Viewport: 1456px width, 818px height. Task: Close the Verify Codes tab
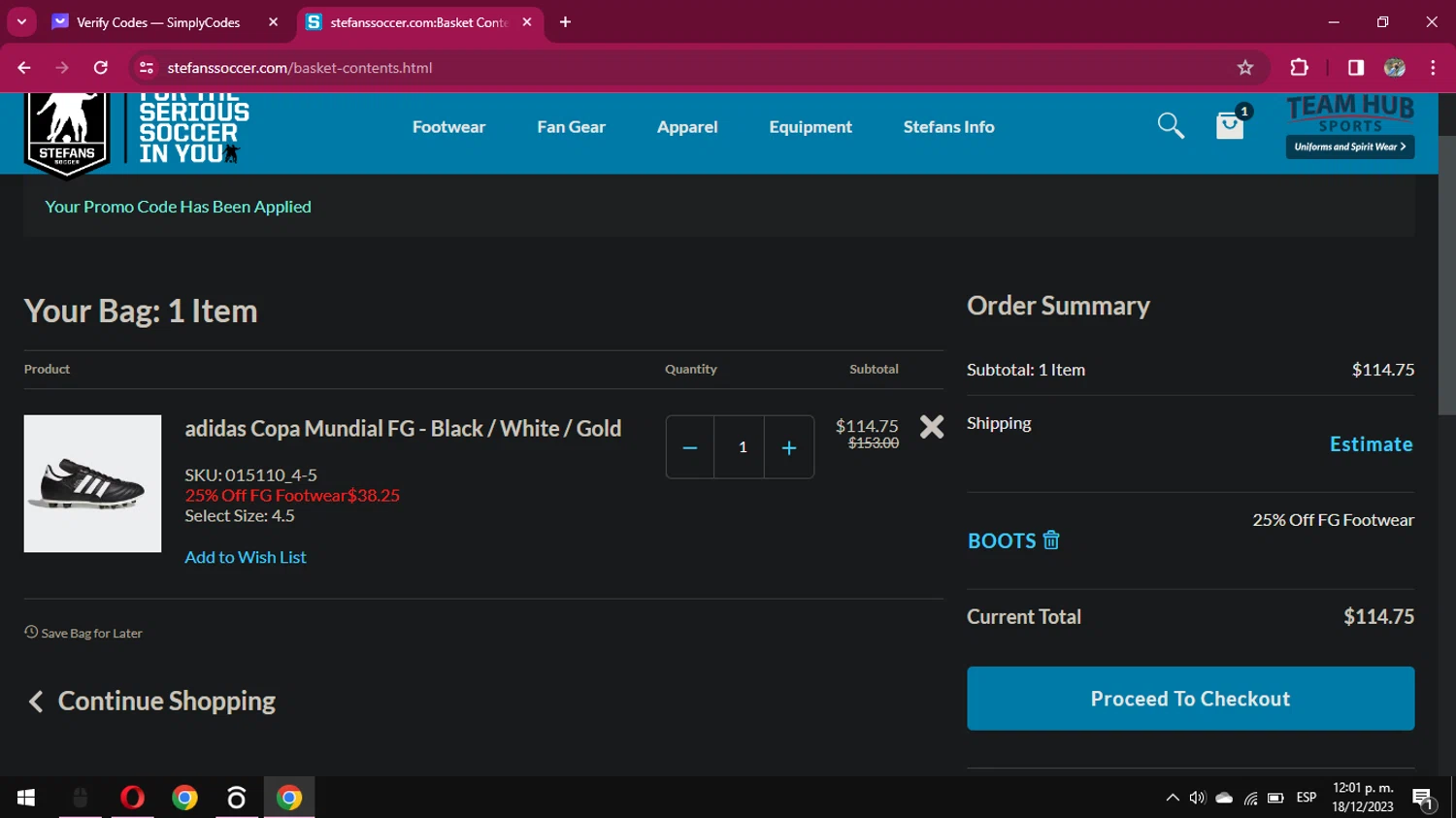point(274,22)
